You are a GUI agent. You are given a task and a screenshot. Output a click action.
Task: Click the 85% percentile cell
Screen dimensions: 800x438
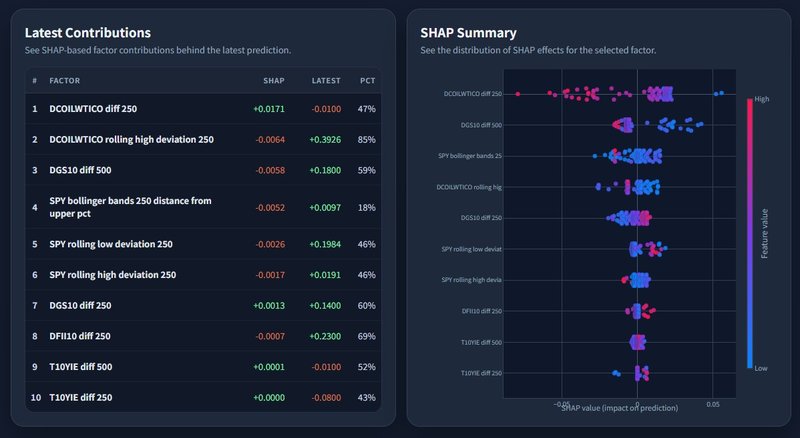[x=366, y=139]
